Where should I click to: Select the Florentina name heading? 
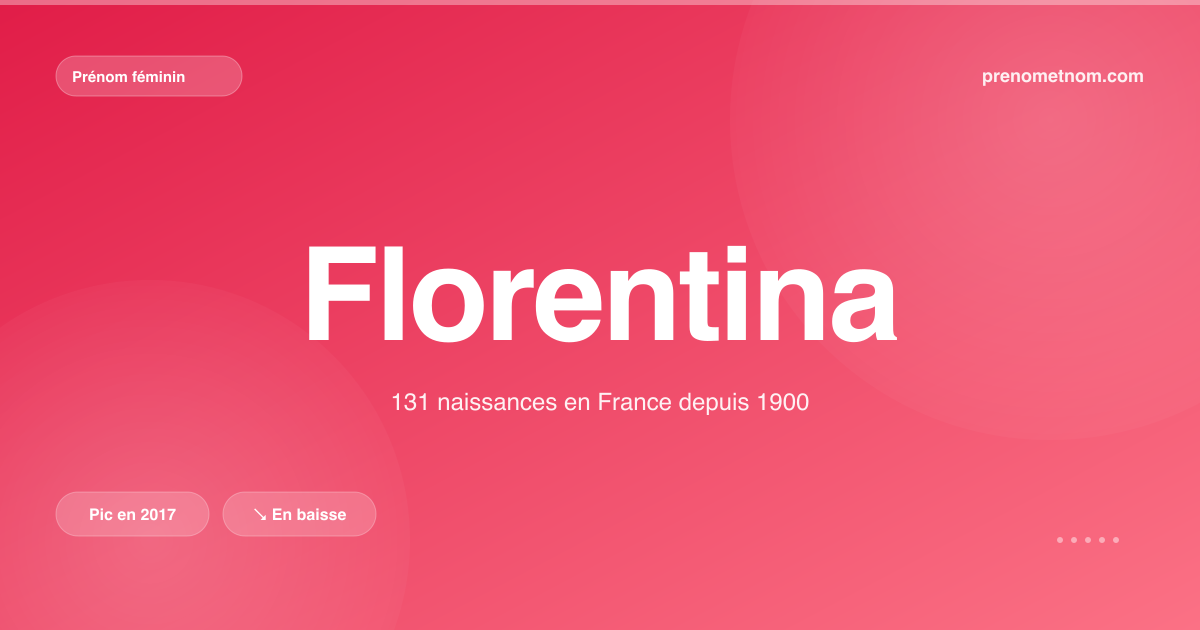[600, 295]
